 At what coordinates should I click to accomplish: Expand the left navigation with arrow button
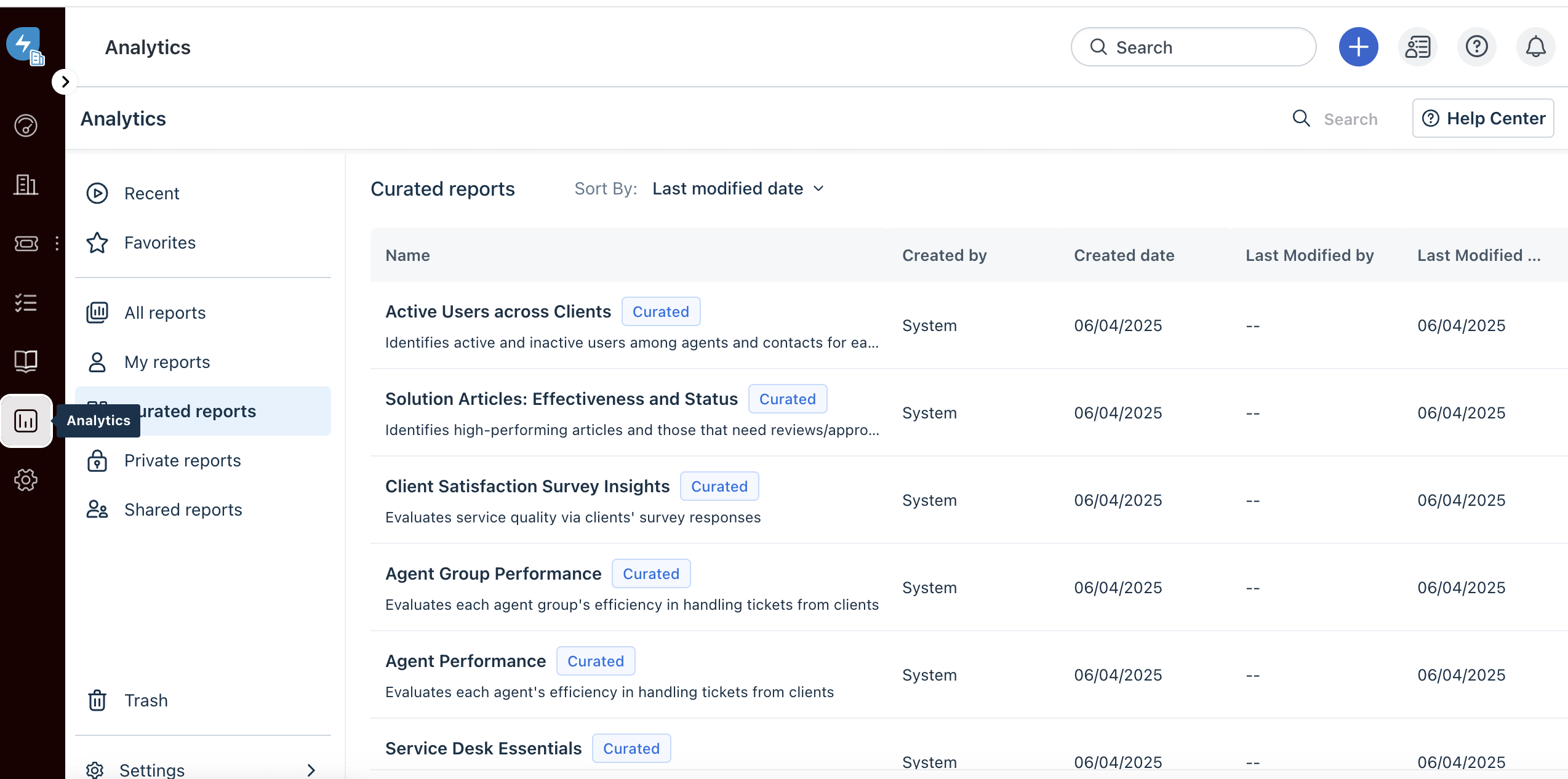coord(65,82)
